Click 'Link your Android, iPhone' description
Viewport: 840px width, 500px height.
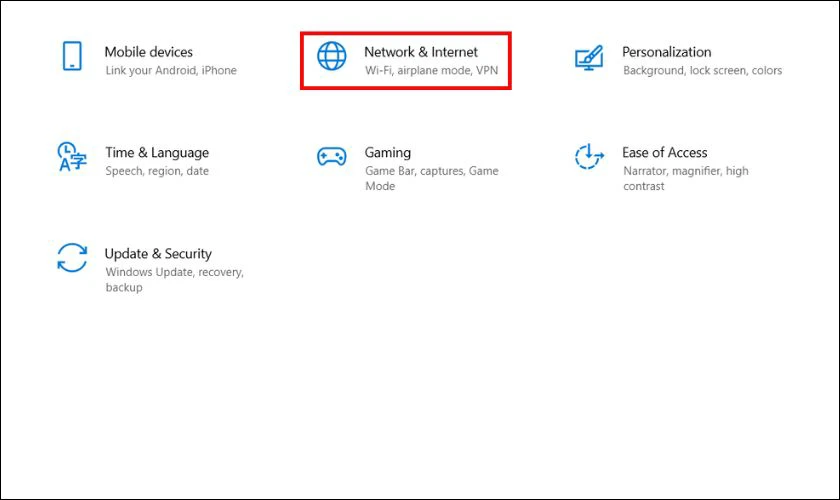[171, 70]
